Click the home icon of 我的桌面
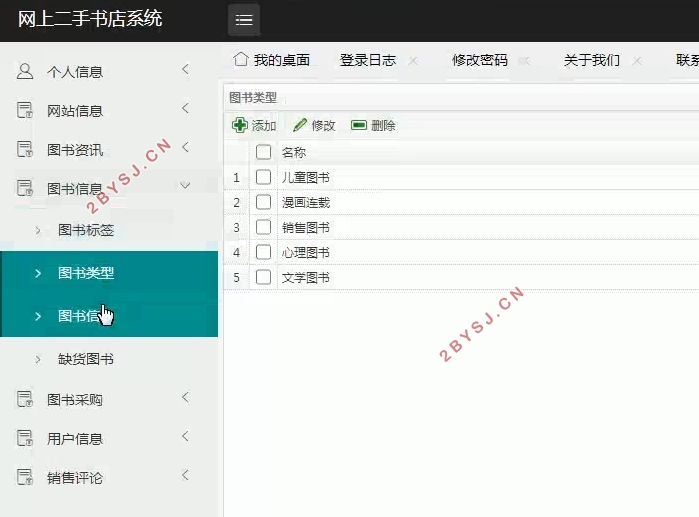This screenshot has width=699, height=517. 241,59
